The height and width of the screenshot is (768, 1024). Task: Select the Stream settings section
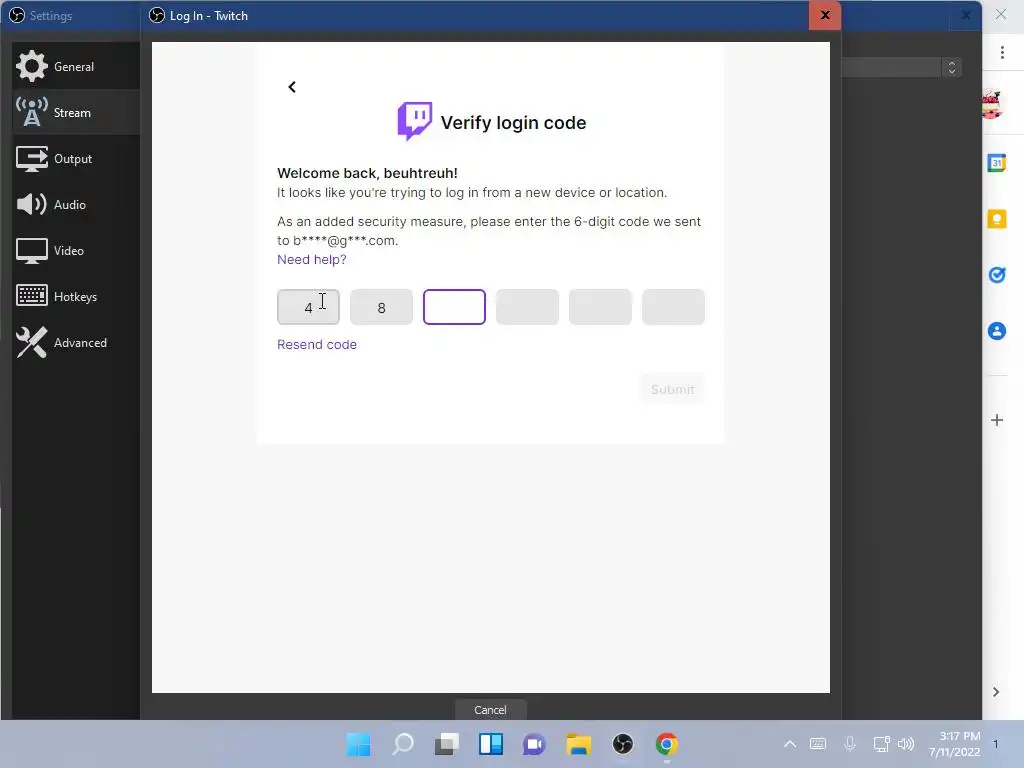click(x=76, y=112)
